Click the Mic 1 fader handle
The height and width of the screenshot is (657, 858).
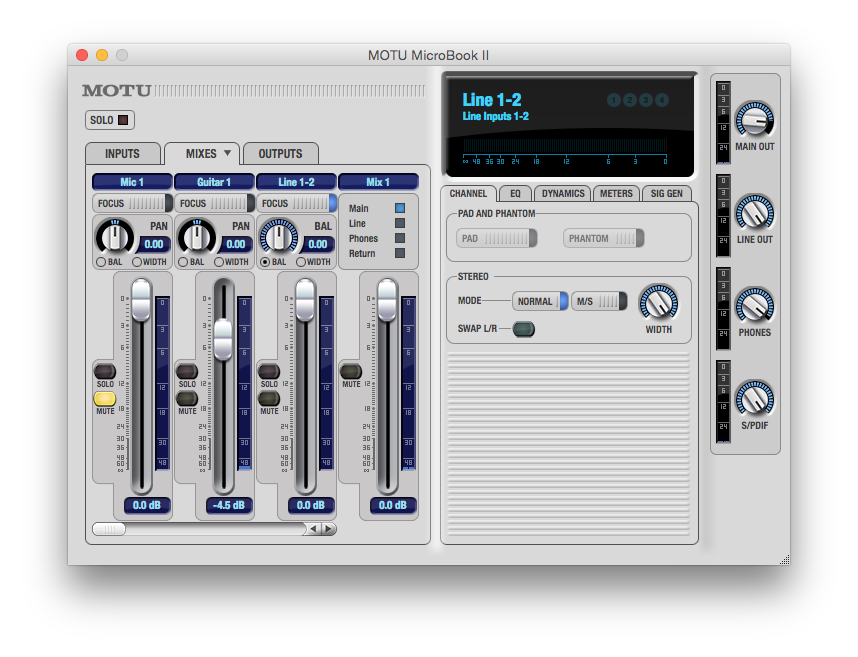click(x=141, y=299)
